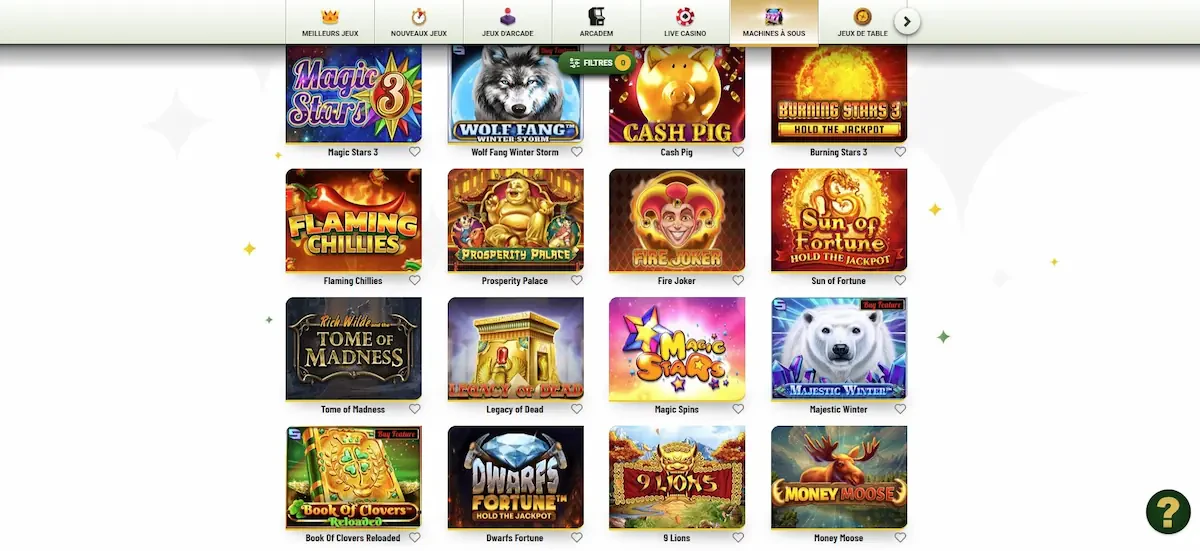The width and height of the screenshot is (1200, 551).
Task: Favorite Cash Pig using its heart
Action: [738, 152]
